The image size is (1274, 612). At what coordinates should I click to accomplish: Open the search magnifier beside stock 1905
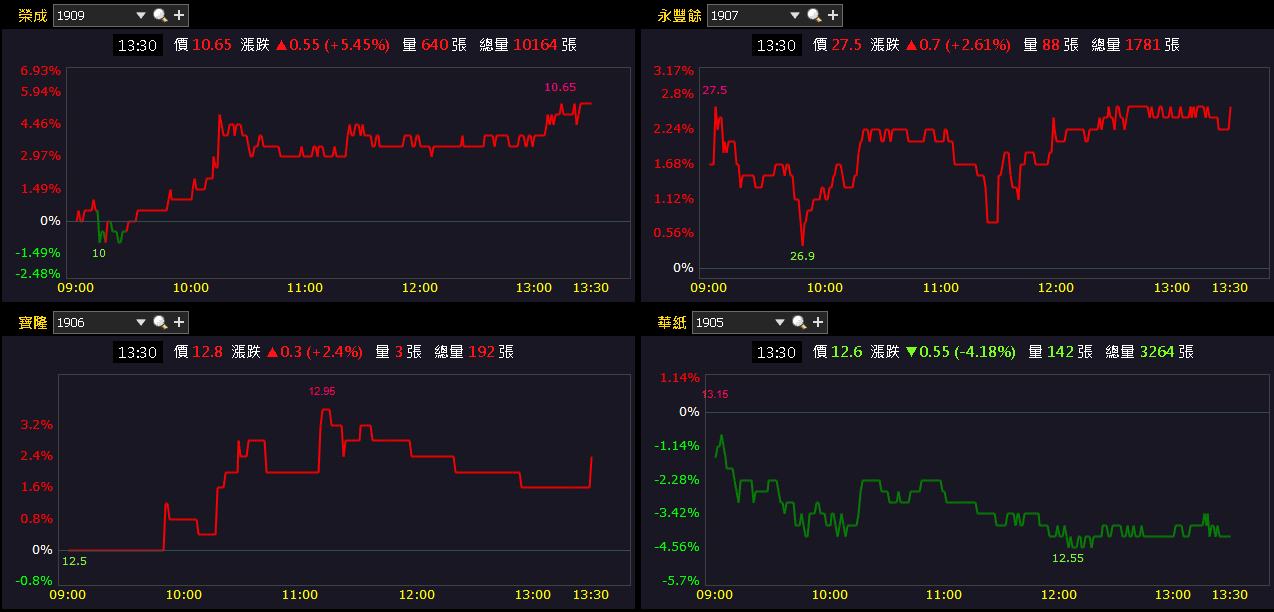click(x=799, y=322)
